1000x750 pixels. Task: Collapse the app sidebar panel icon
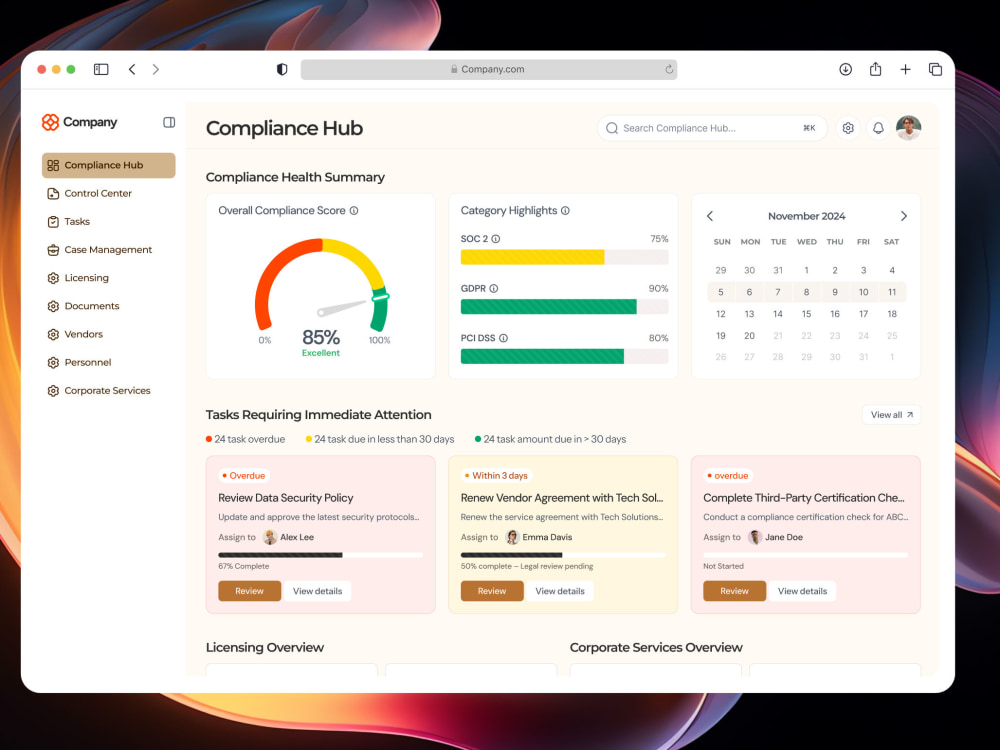(169, 122)
